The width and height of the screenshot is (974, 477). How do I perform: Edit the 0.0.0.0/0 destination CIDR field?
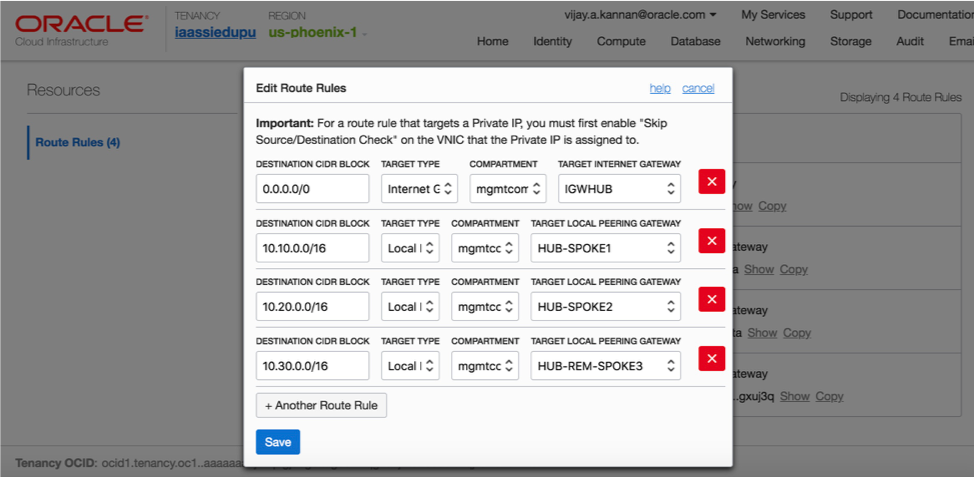point(312,188)
